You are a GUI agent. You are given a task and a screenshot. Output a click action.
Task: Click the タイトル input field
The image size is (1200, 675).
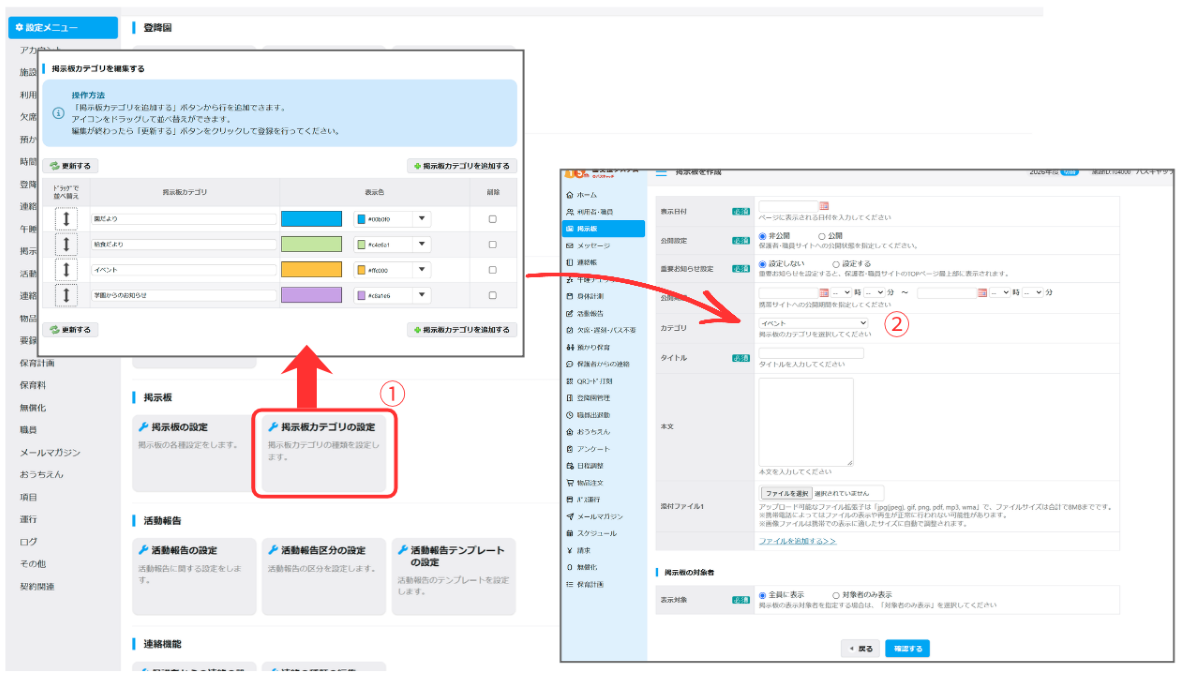point(811,353)
